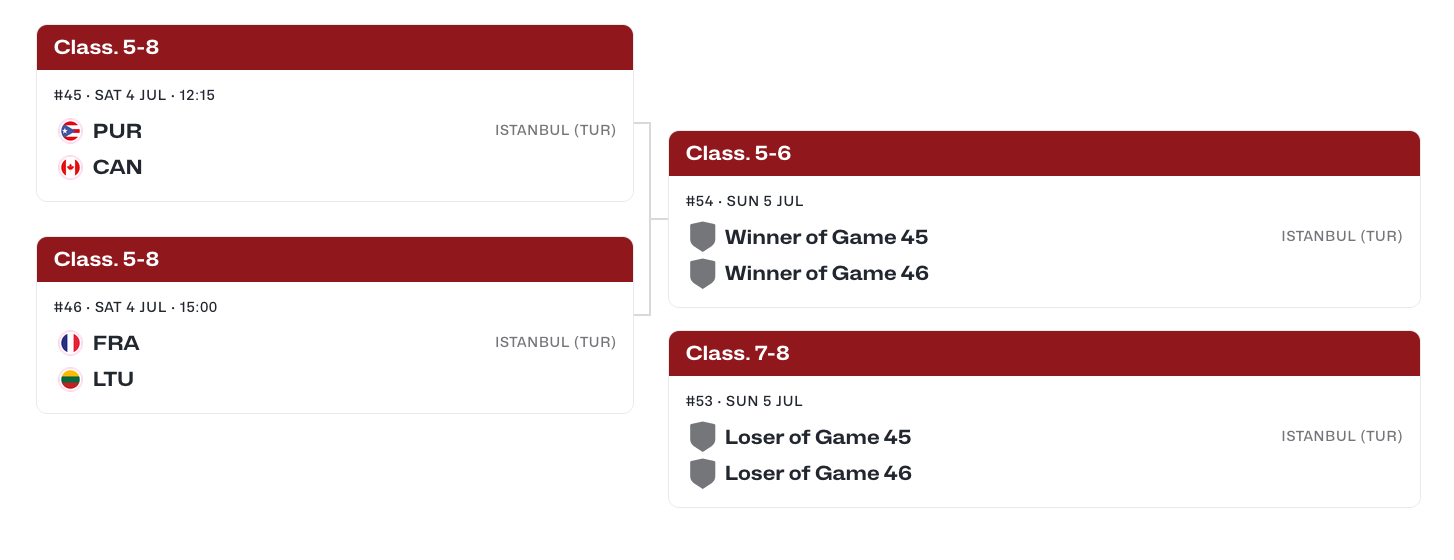Click the Lithuania flag icon
1454x560 pixels.
pyautogui.click(x=70, y=379)
